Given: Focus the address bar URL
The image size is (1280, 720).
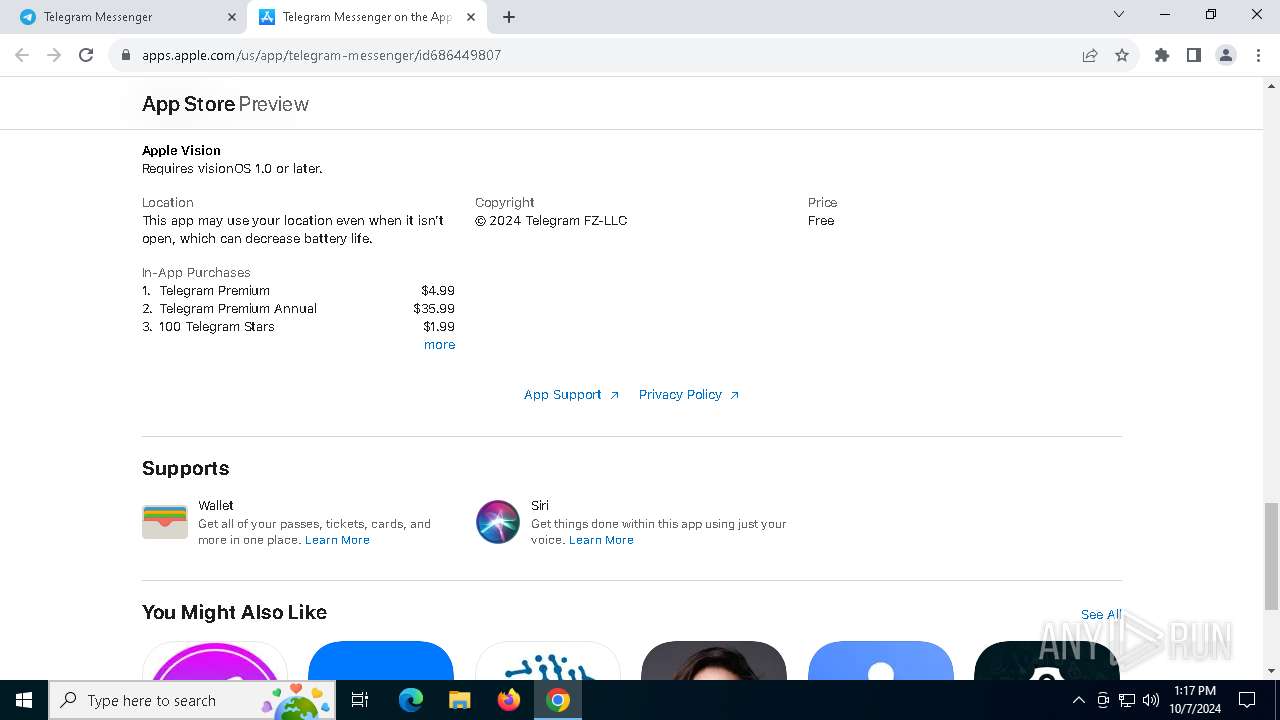Looking at the screenshot, I should 321,55.
